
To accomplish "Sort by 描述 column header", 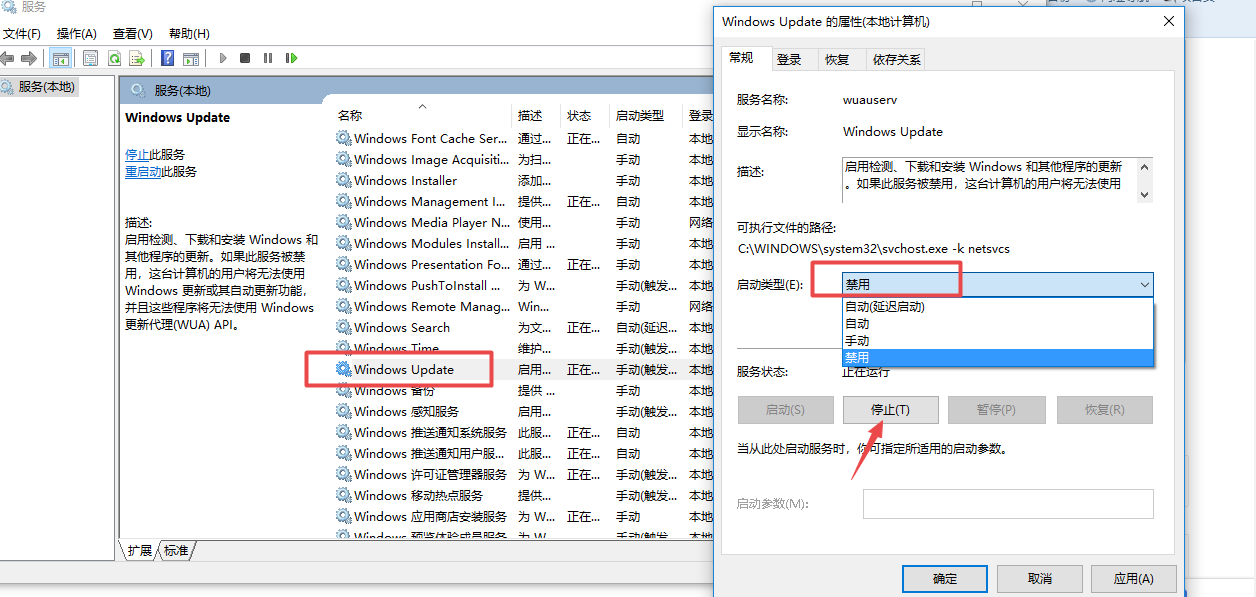I will [x=536, y=116].
